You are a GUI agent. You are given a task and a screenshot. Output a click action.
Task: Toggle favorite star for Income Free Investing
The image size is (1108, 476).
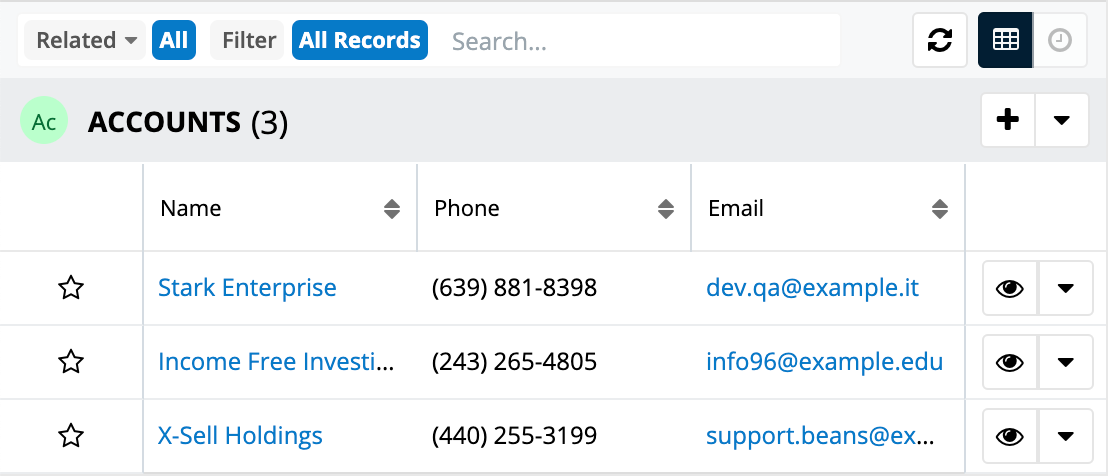point(71,362)
